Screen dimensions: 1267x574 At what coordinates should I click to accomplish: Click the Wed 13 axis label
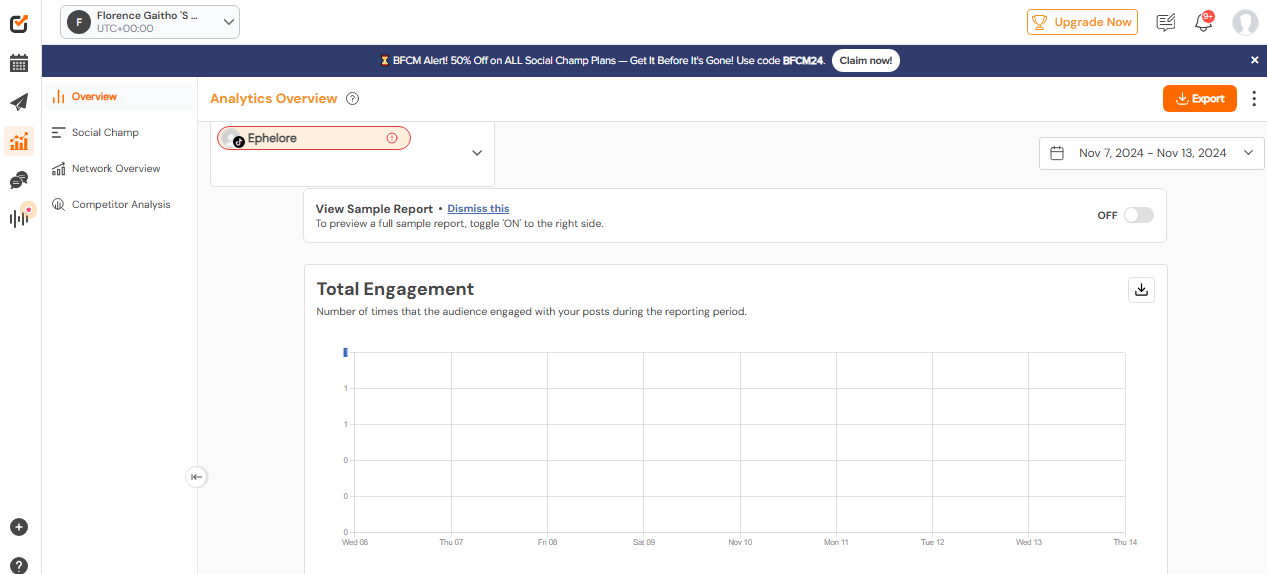click(x=1029, y=542)
